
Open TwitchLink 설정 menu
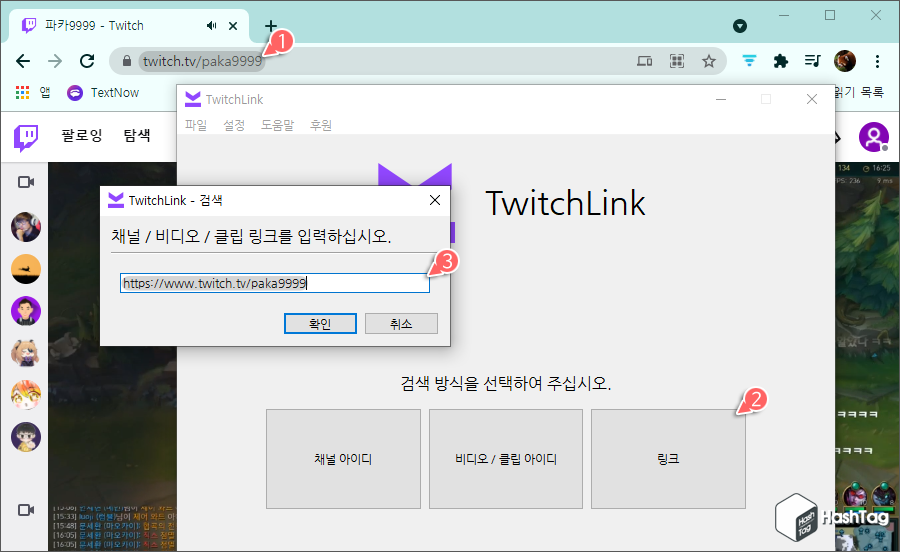coord(234,125)
